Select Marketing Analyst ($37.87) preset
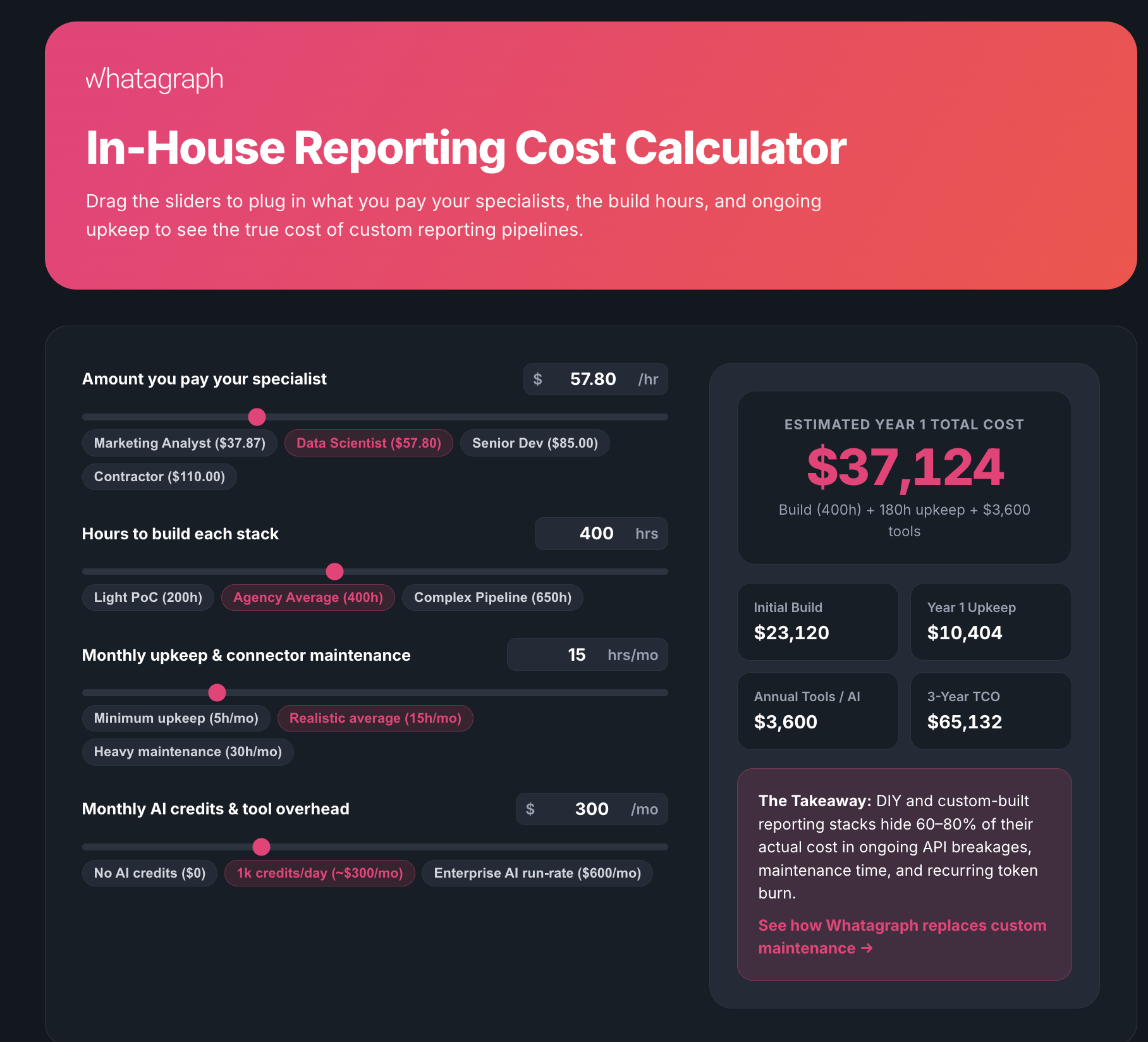1148x1042 pixels. coord(180,443)
